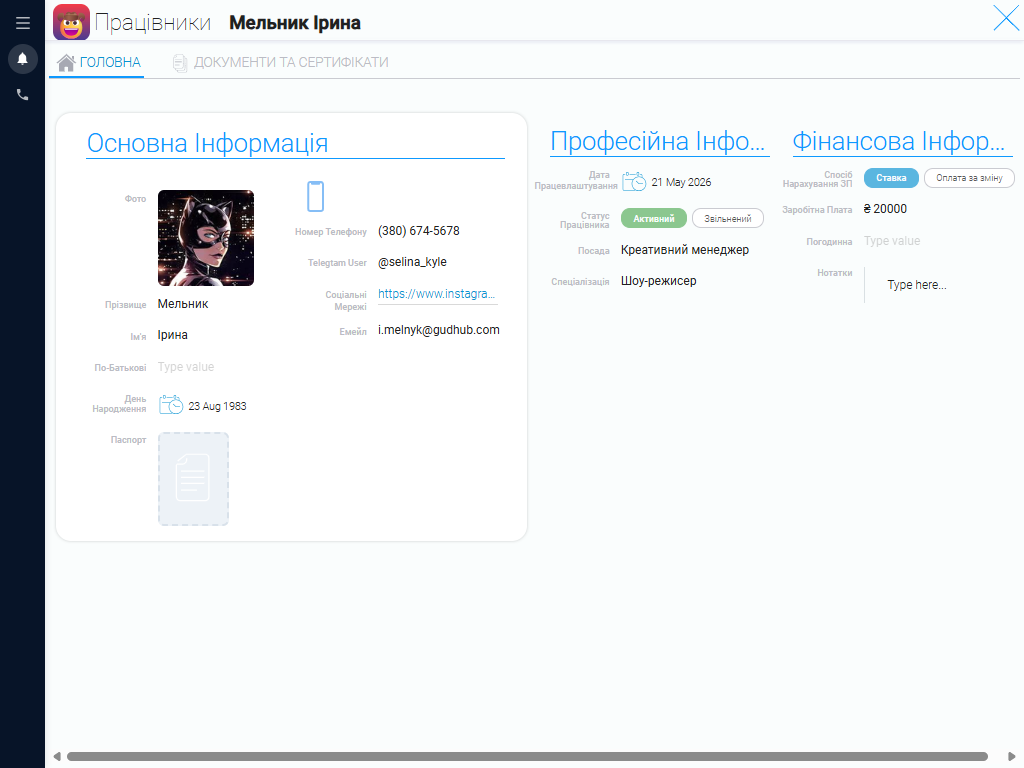Open the Instagram social network link
The height and width of the screenshot is (768, 1024).
(437, 294)
